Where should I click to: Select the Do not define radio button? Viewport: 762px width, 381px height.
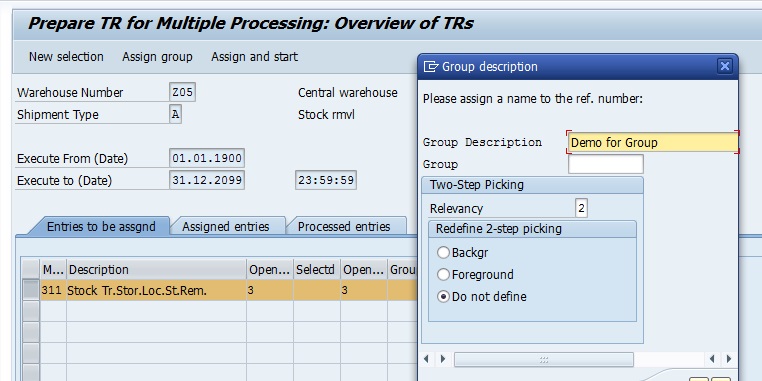[x=443, y=296]
